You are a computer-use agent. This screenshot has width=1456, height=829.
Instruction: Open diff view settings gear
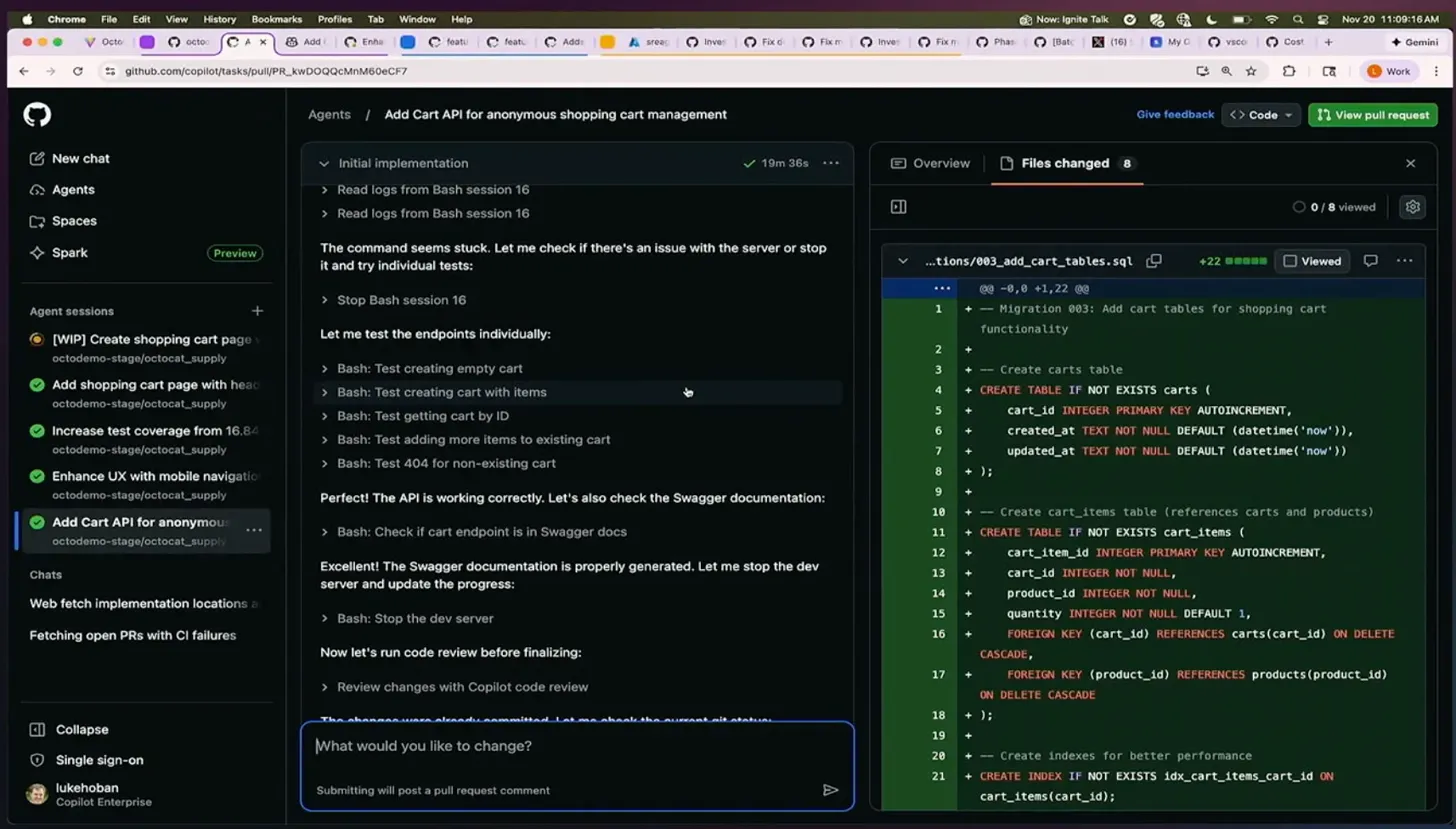point(1412,206)
